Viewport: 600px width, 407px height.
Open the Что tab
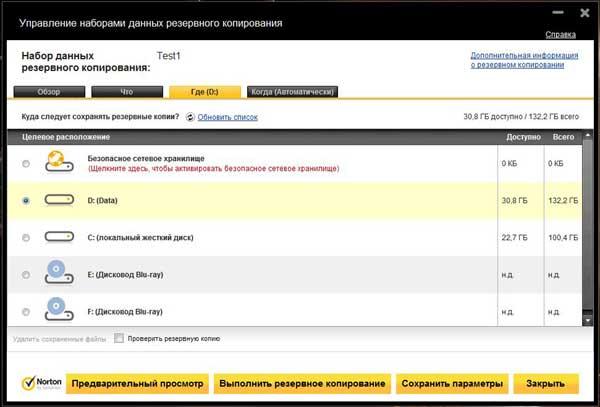point(127,92)
